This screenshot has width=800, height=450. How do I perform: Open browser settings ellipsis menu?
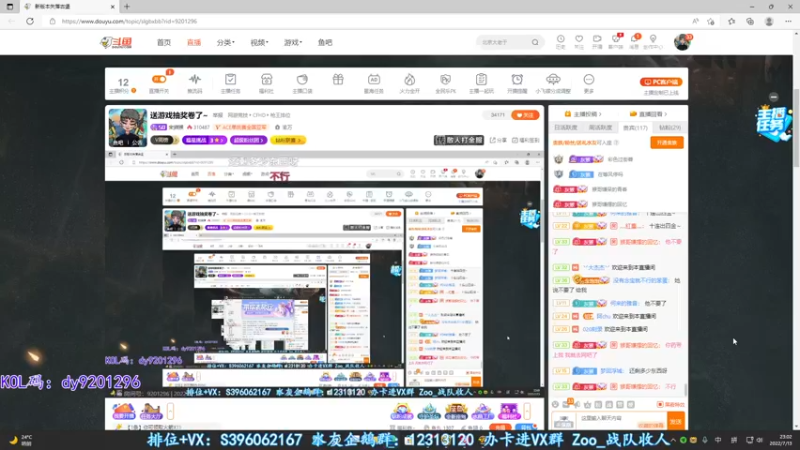pyautogui.click(x=788, y=21)
